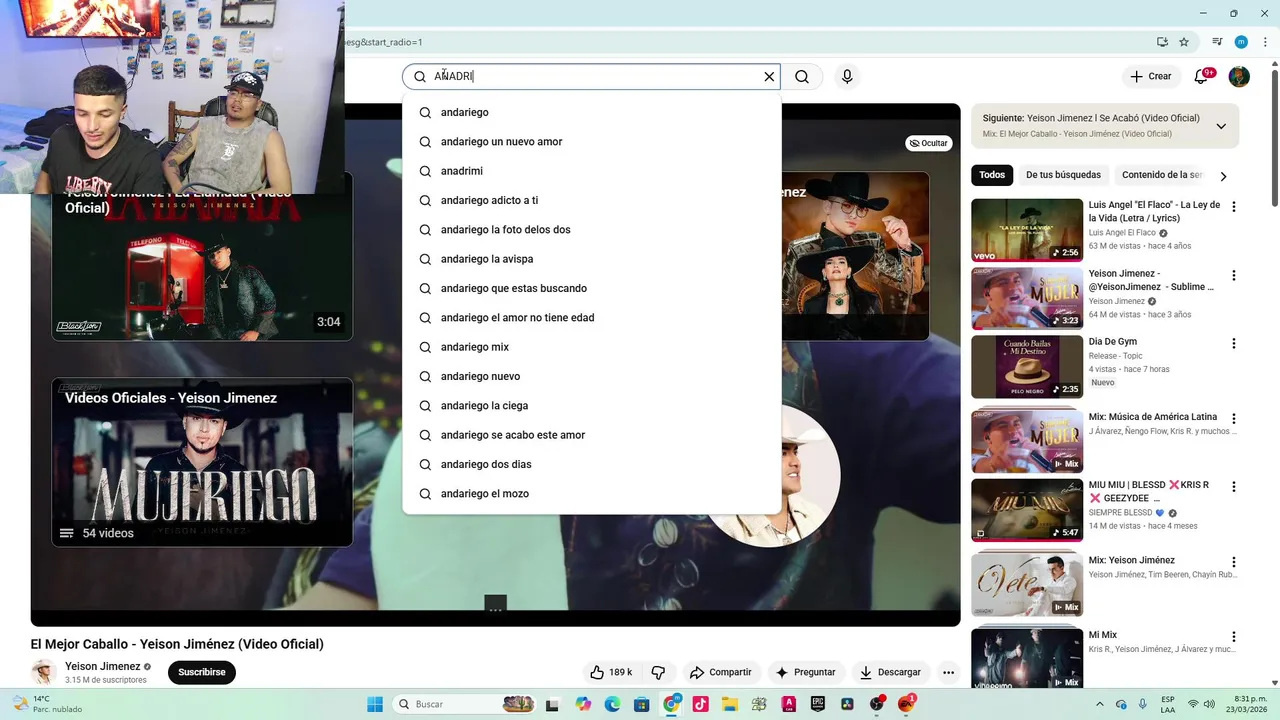Hide end screen with Ocultar toggle
The image size is (1280, 720).
click(x=928, y=143)
